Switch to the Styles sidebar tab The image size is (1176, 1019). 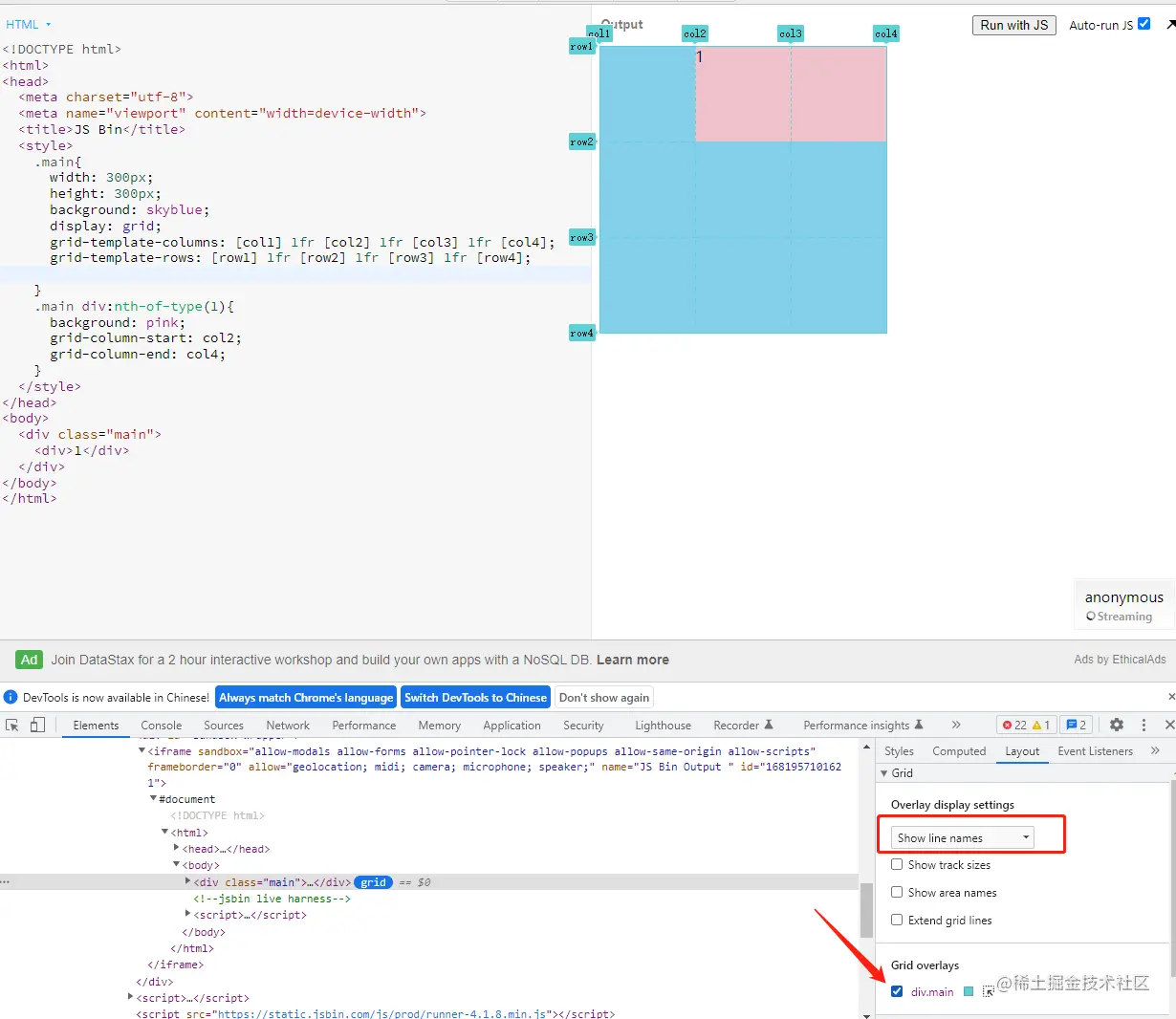tap(899, 751)
